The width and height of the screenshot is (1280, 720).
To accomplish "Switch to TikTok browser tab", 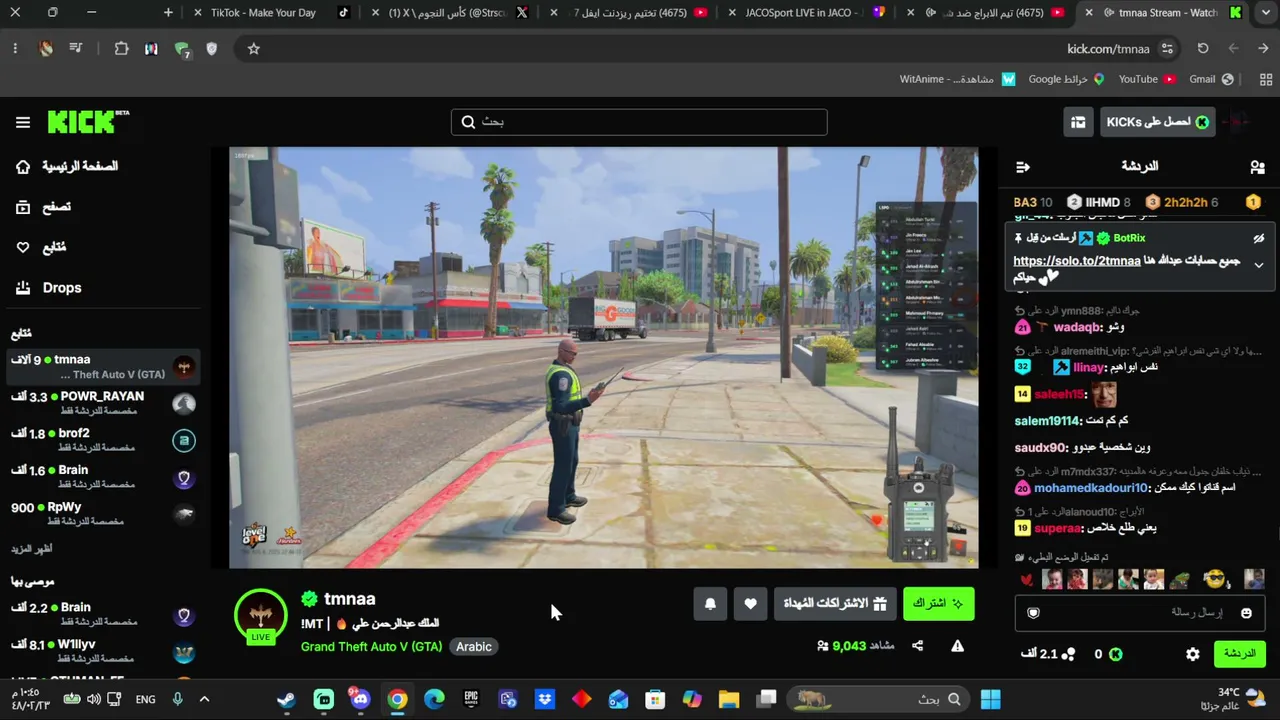I will (275, 13).
